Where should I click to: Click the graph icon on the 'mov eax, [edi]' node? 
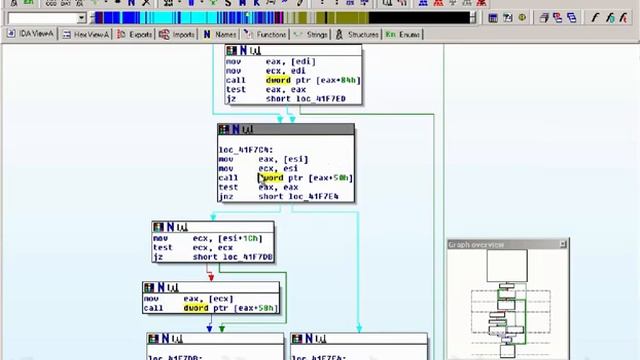(x=255, y=51)
